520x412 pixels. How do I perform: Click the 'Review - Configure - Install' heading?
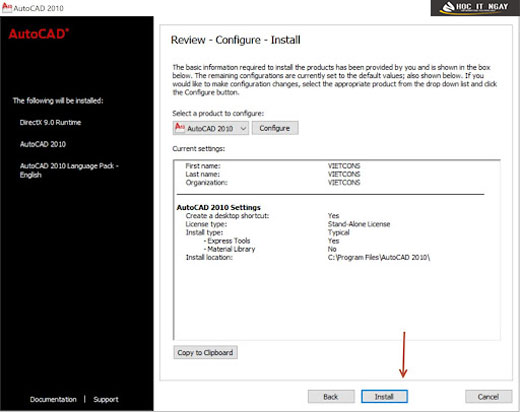[236, 40]
